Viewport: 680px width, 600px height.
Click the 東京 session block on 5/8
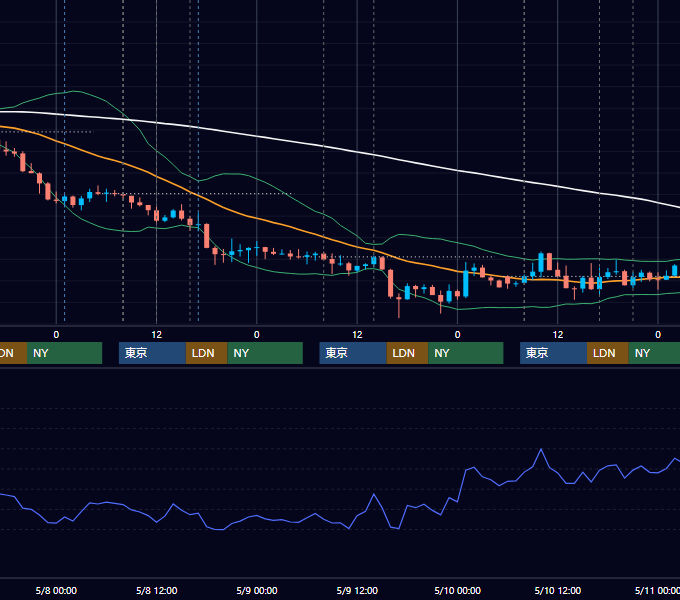click(152, 353)
